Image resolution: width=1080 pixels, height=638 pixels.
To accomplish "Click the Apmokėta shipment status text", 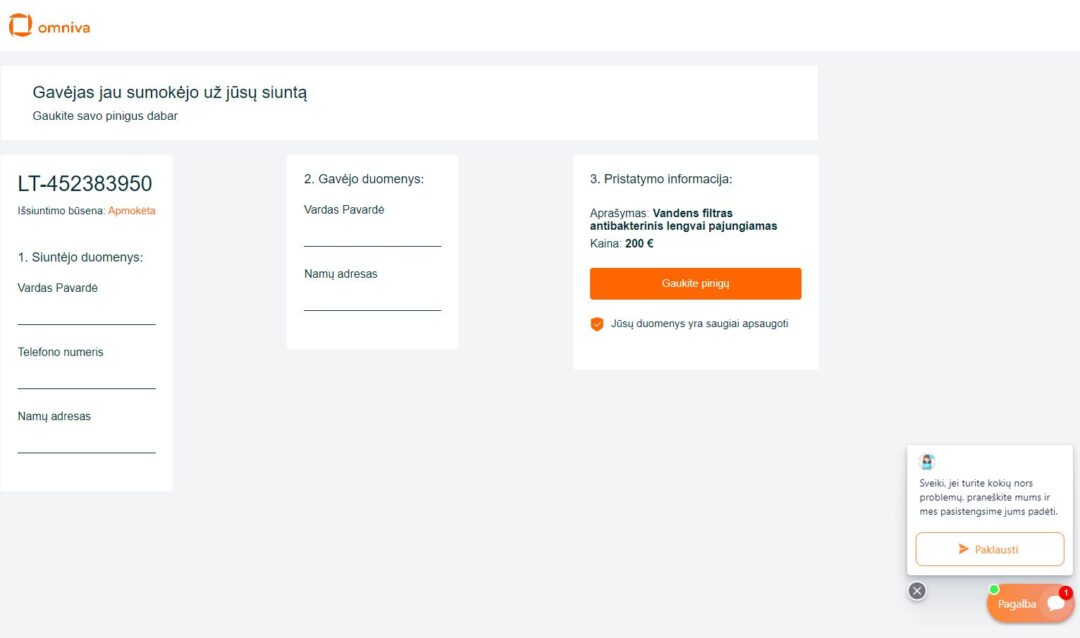I will point(132,211).
